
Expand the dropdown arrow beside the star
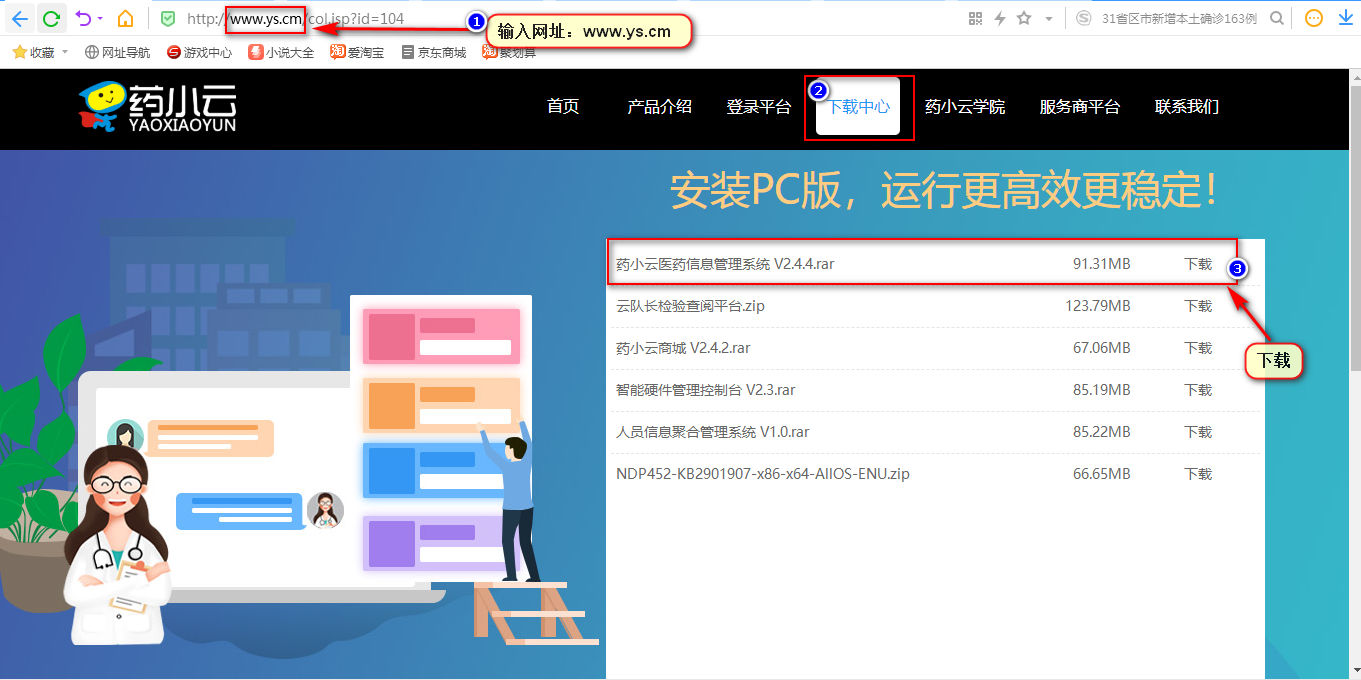[x=1048, y=18]
